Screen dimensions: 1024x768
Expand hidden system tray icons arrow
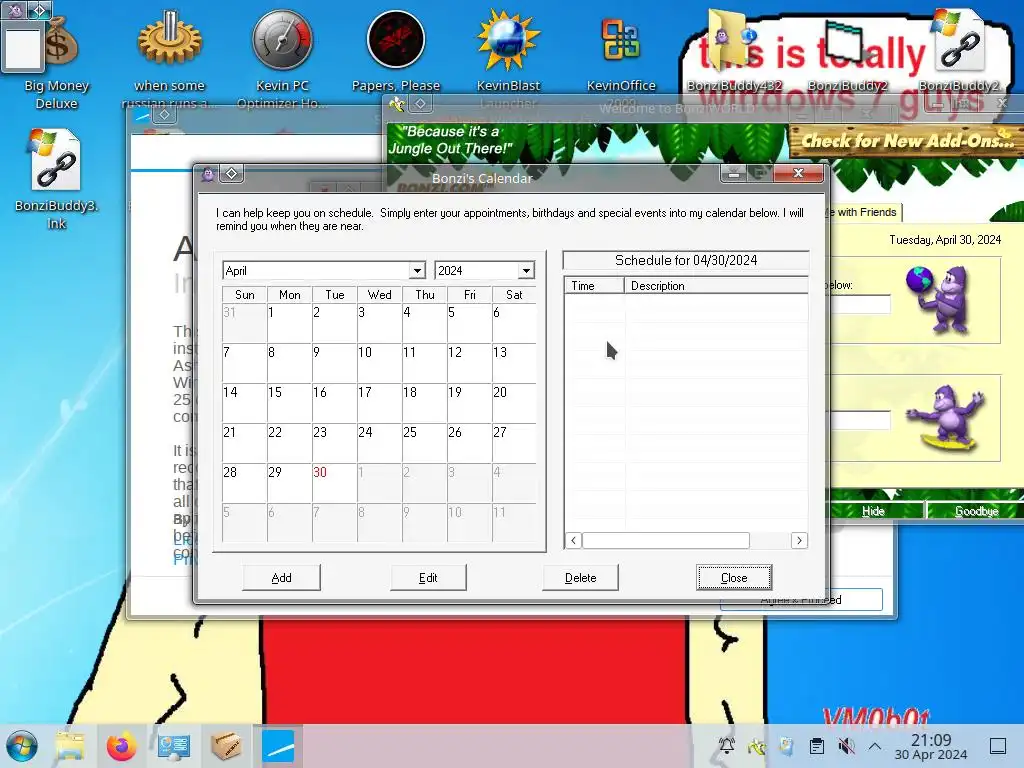[875, 746]
